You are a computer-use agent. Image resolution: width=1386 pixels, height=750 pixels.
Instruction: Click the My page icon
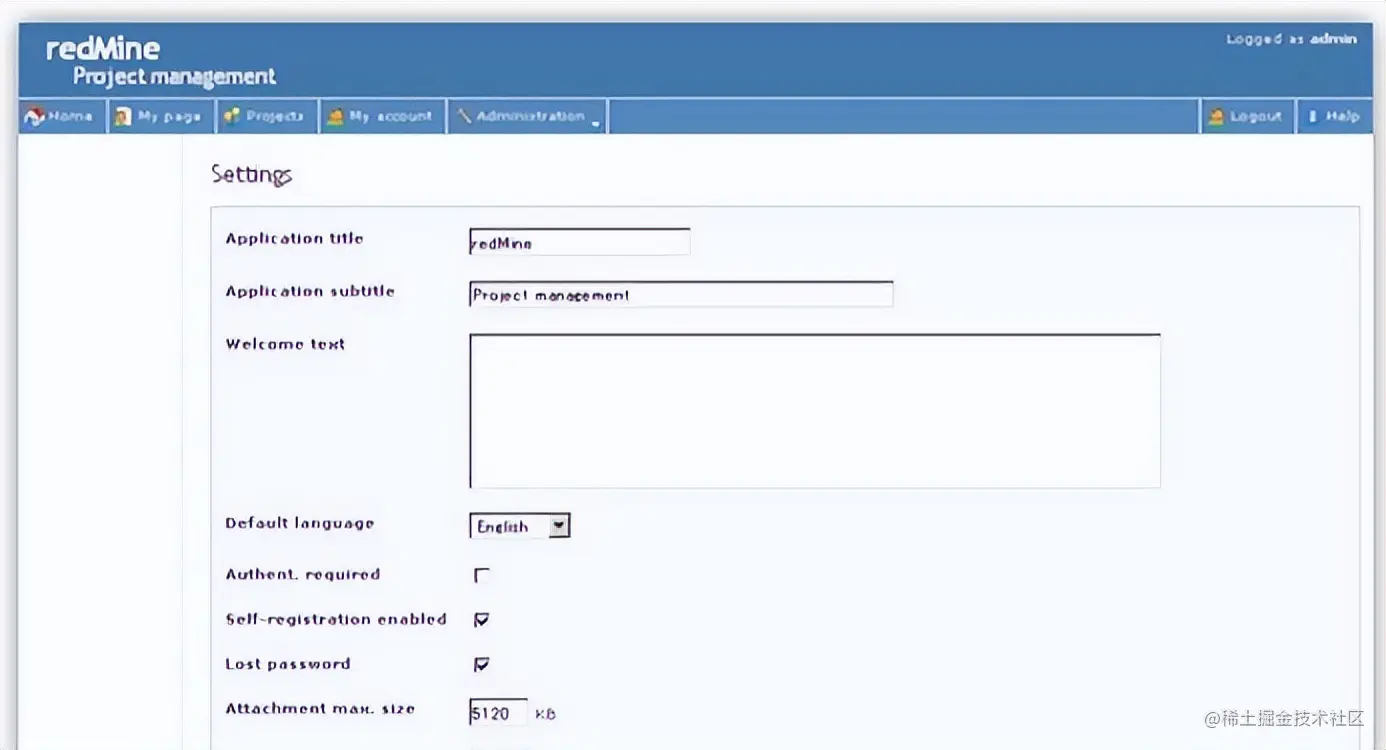pyautogui.click(x=123, y=117)
